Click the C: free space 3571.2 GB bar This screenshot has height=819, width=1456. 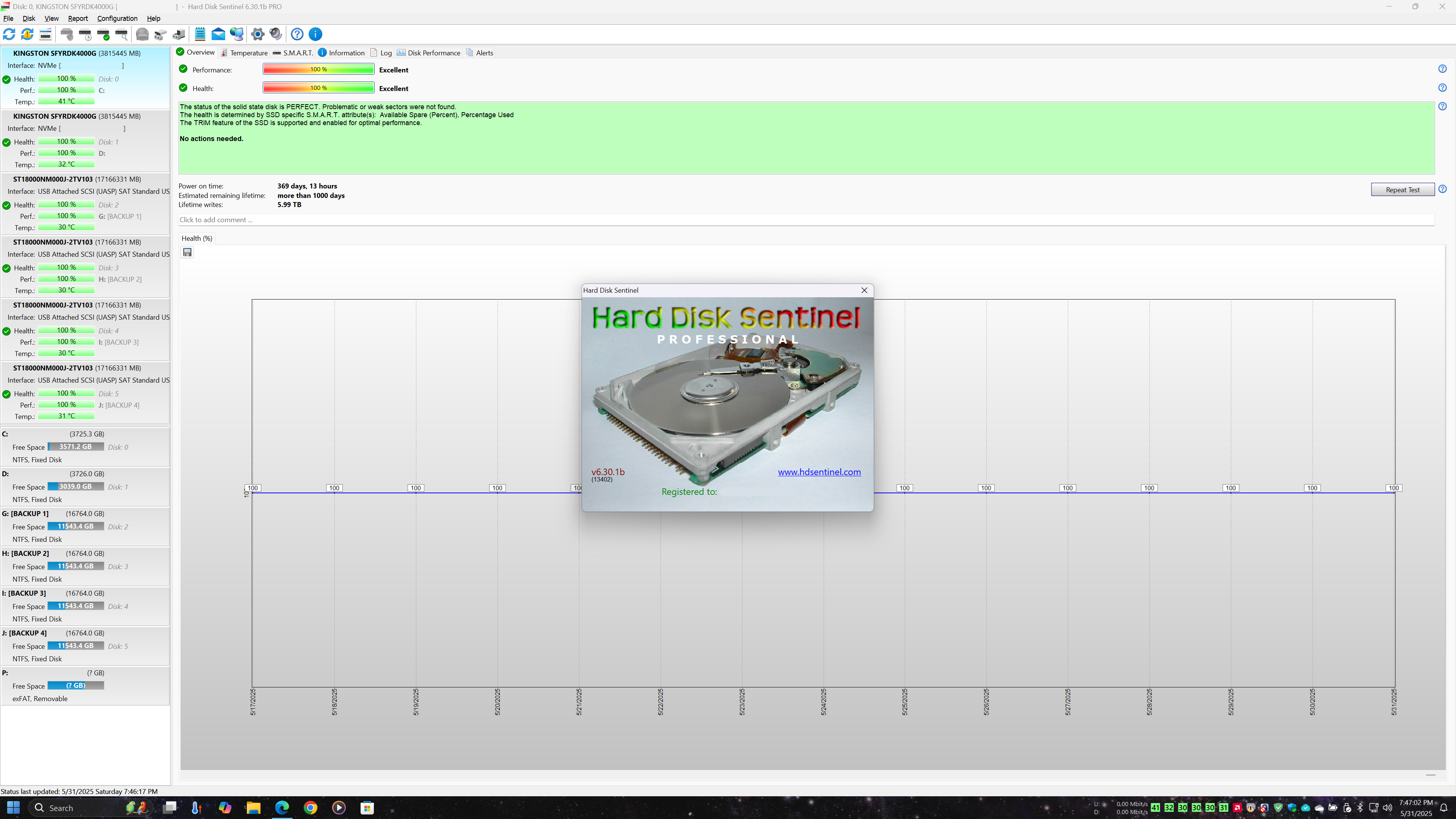(x=76, y=447)
